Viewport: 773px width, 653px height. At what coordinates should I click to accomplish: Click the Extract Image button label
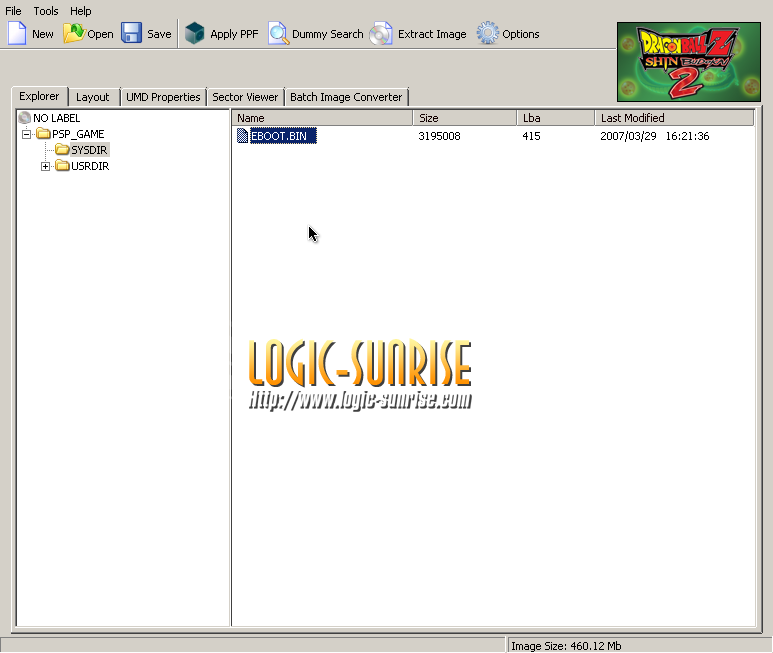432,34
